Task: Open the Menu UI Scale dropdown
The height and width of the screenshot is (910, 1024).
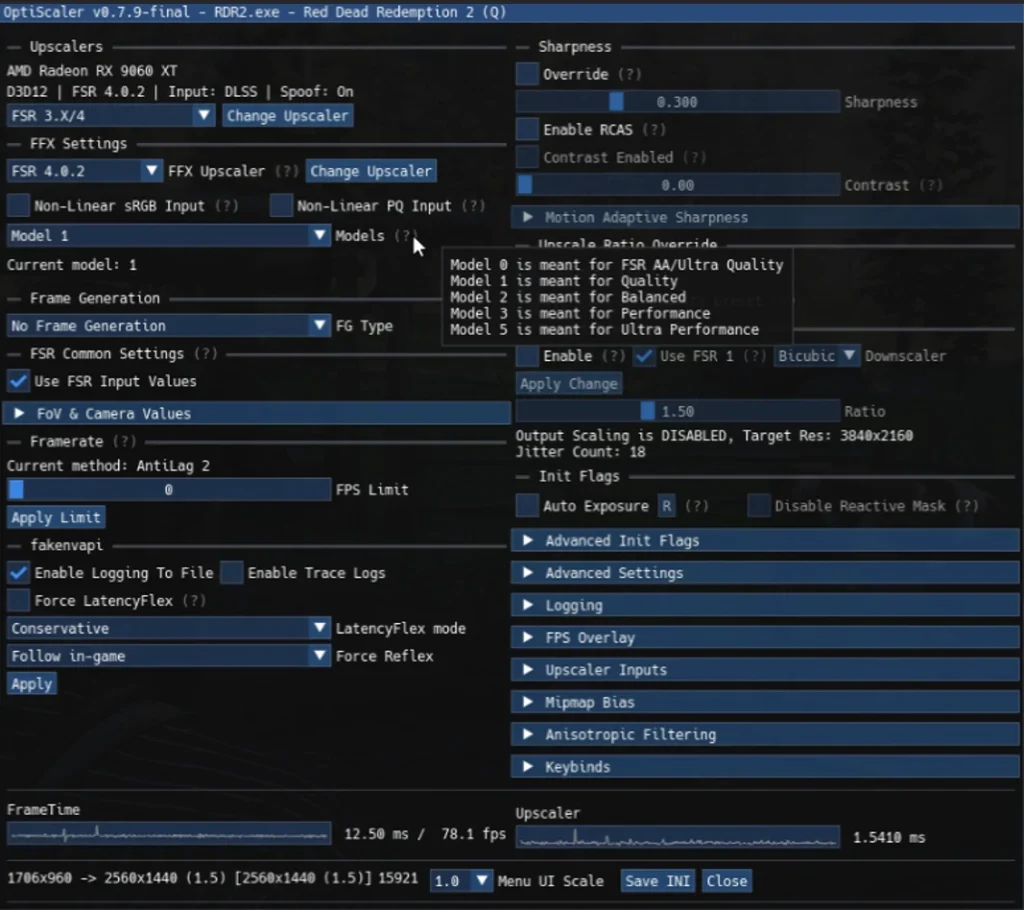Action: pos(462,881)
